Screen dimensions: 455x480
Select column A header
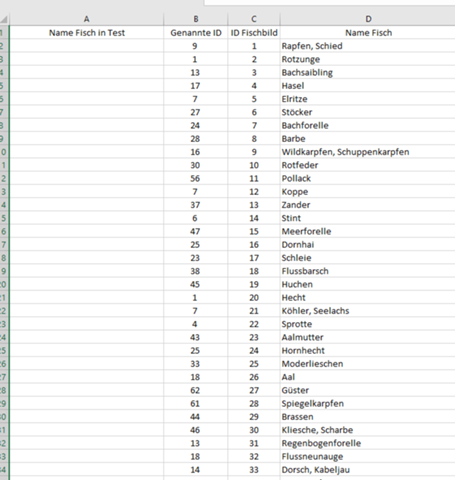[87, 19]
